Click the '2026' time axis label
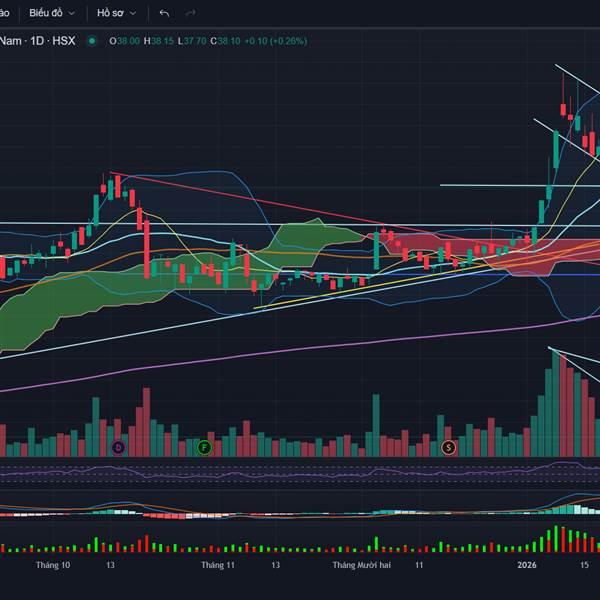The image size is (600, 600). [x=527, y=565]
